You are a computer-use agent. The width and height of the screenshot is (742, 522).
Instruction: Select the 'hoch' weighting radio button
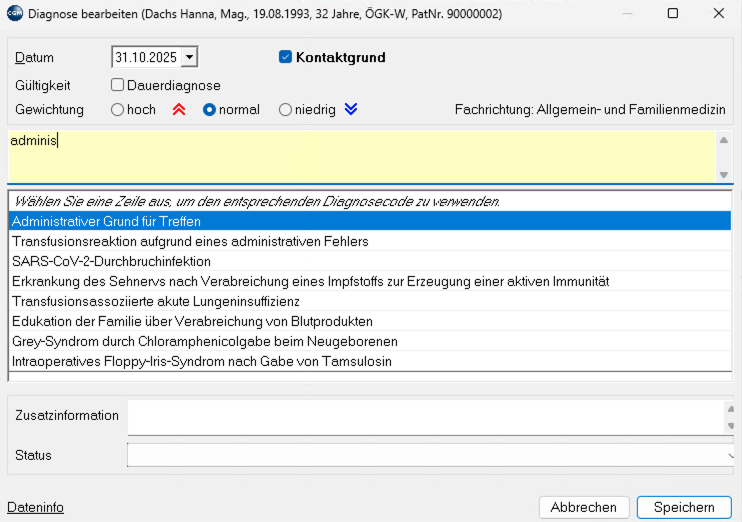click(118, 110)
